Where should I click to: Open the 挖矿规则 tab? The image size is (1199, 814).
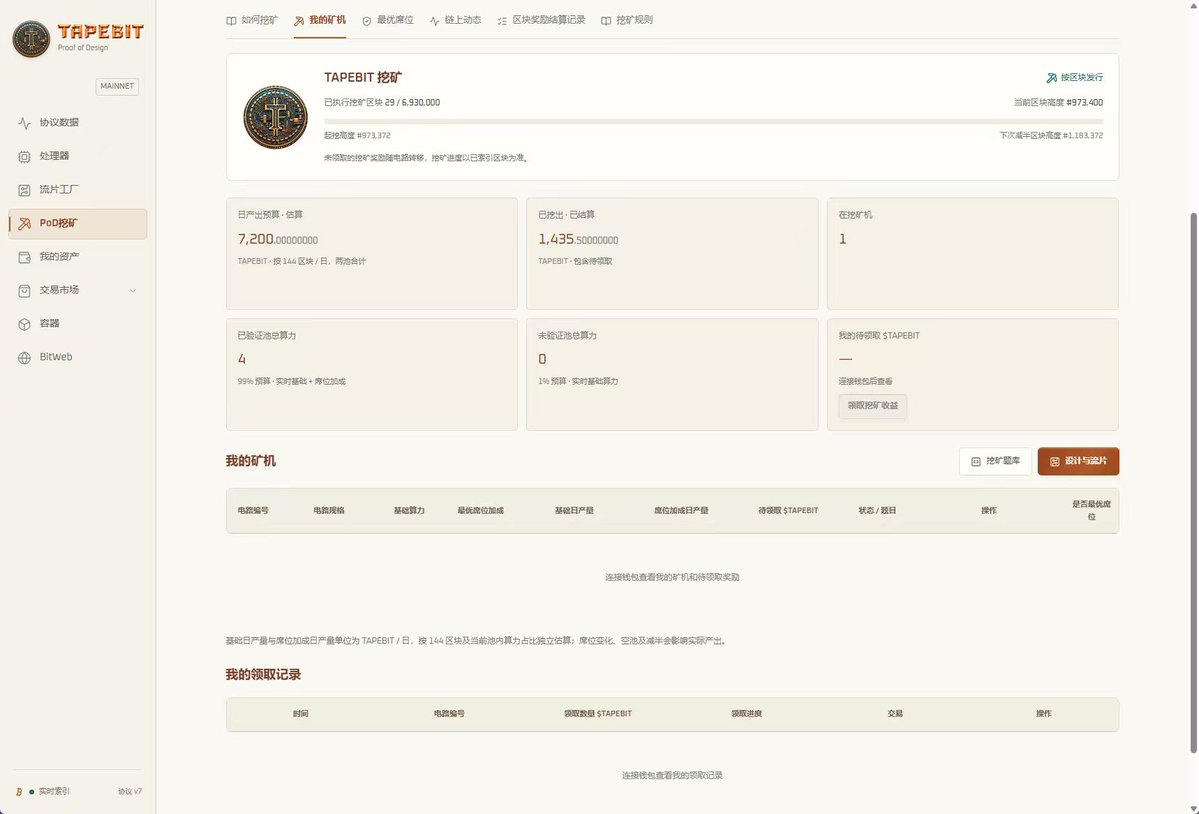(x=627, y=21)
